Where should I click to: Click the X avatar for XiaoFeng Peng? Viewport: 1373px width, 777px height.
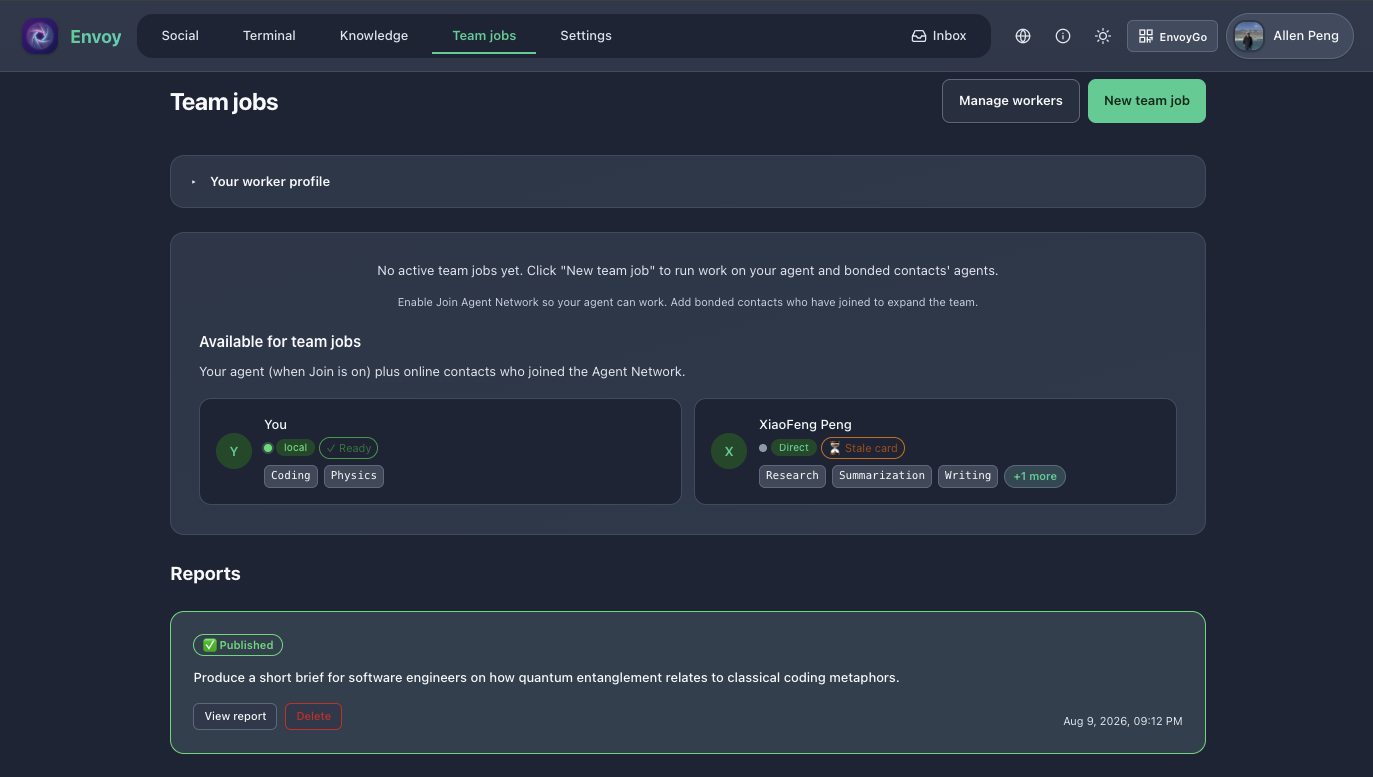[729, 451]
